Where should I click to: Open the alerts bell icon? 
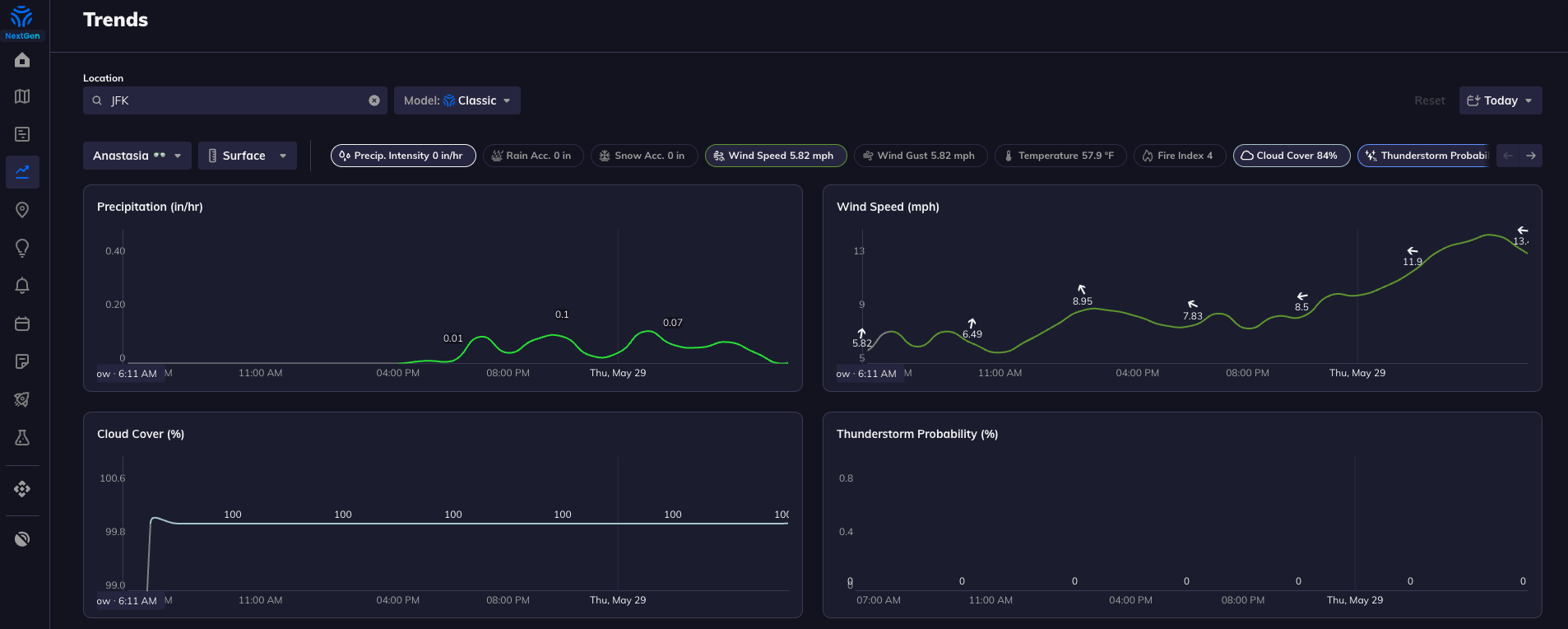click(22, 286)
